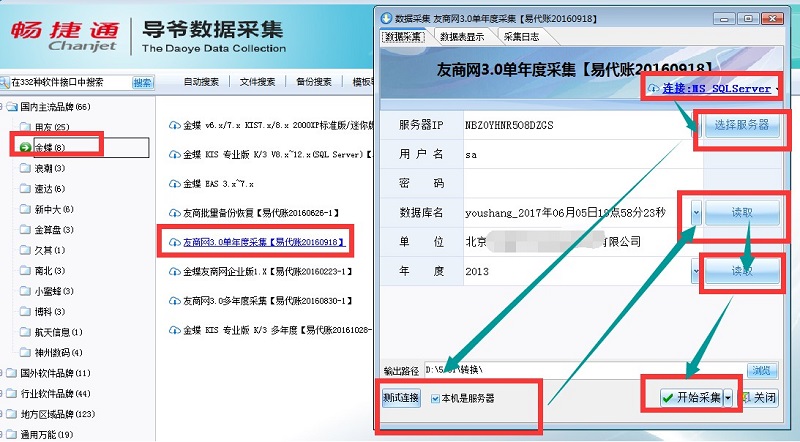Screen dimensions: 800x442
Task: Open 友商批量备份恢复【易代账20160626-1】 entry
Action: 261,213
